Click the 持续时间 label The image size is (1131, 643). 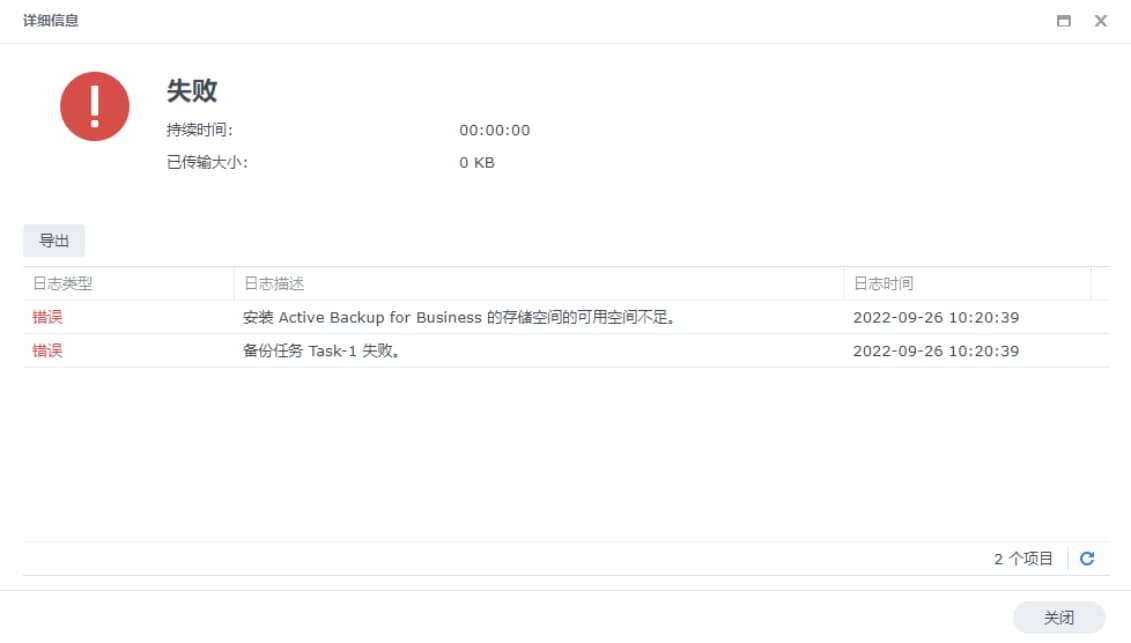(199, 130)
